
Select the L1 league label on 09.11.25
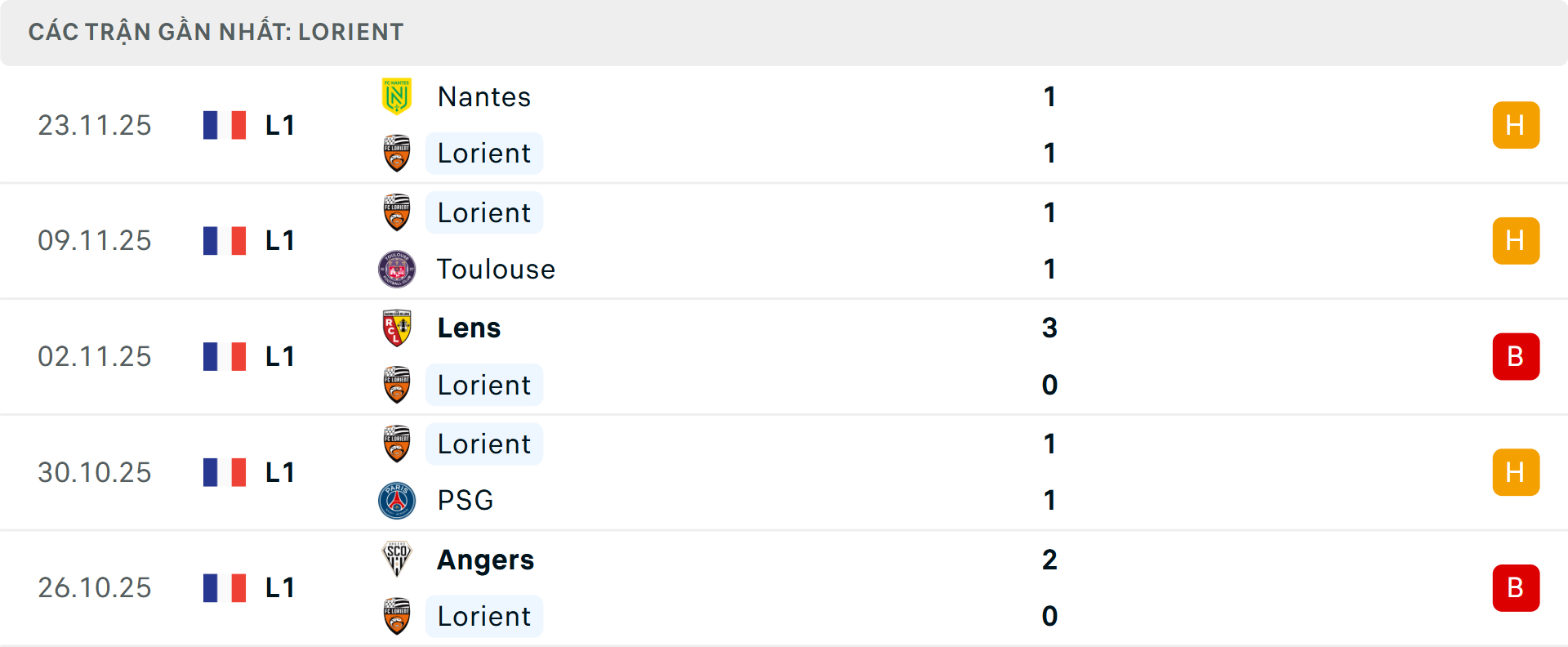click(278, 240)
